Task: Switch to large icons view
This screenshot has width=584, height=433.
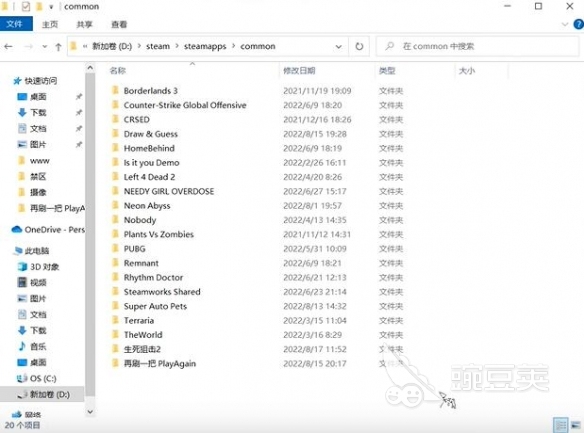Action: [x=576, y=425]
